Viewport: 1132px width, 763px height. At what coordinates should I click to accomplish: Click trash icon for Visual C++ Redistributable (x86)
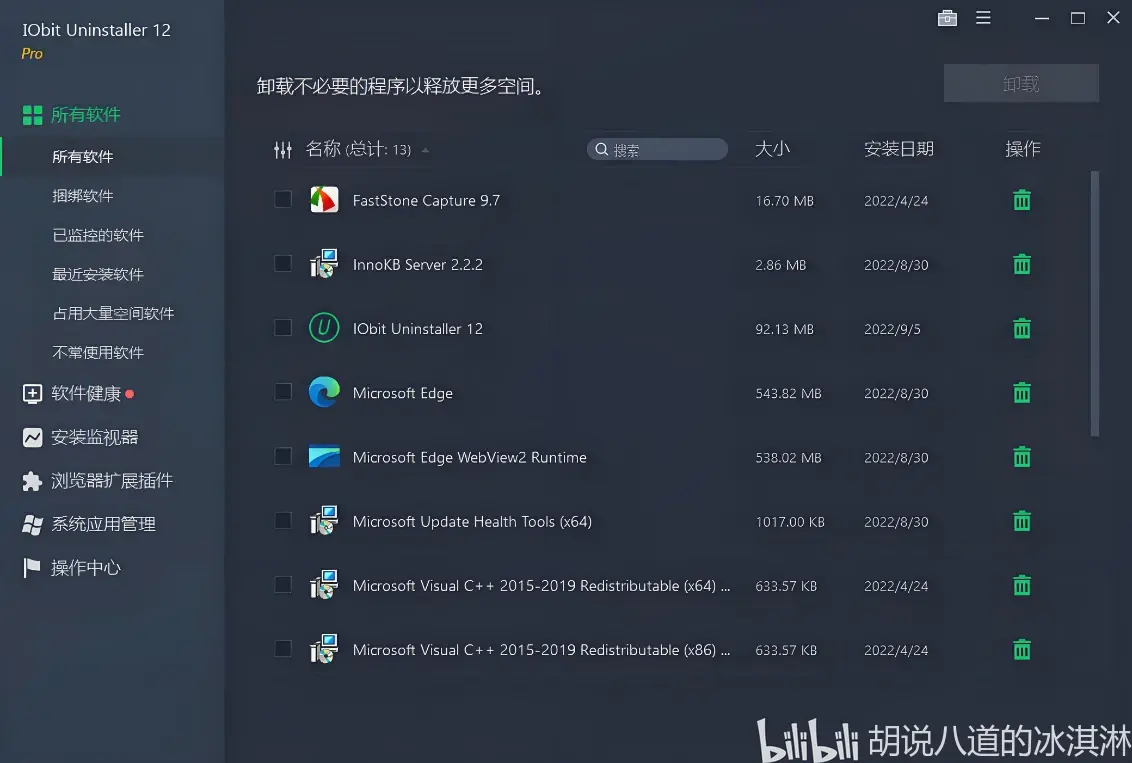(x=1022, y=650)
